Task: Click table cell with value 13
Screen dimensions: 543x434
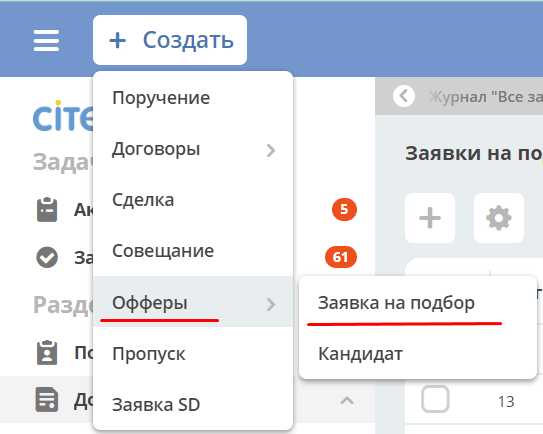Action: click(506, 402)
